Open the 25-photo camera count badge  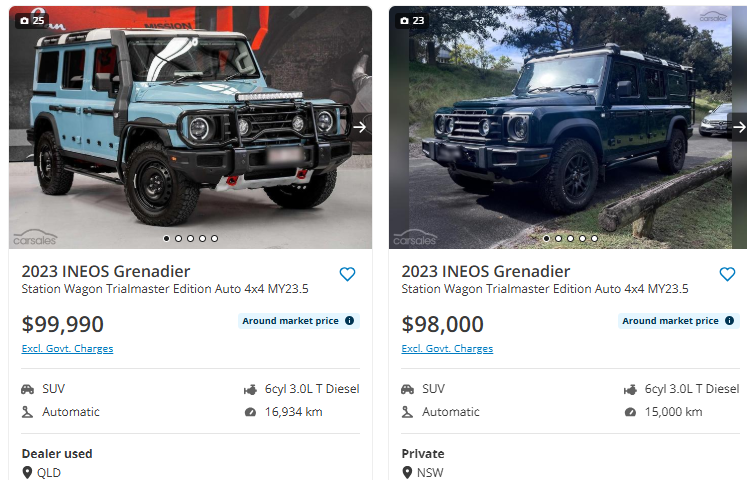coord(30,20)
